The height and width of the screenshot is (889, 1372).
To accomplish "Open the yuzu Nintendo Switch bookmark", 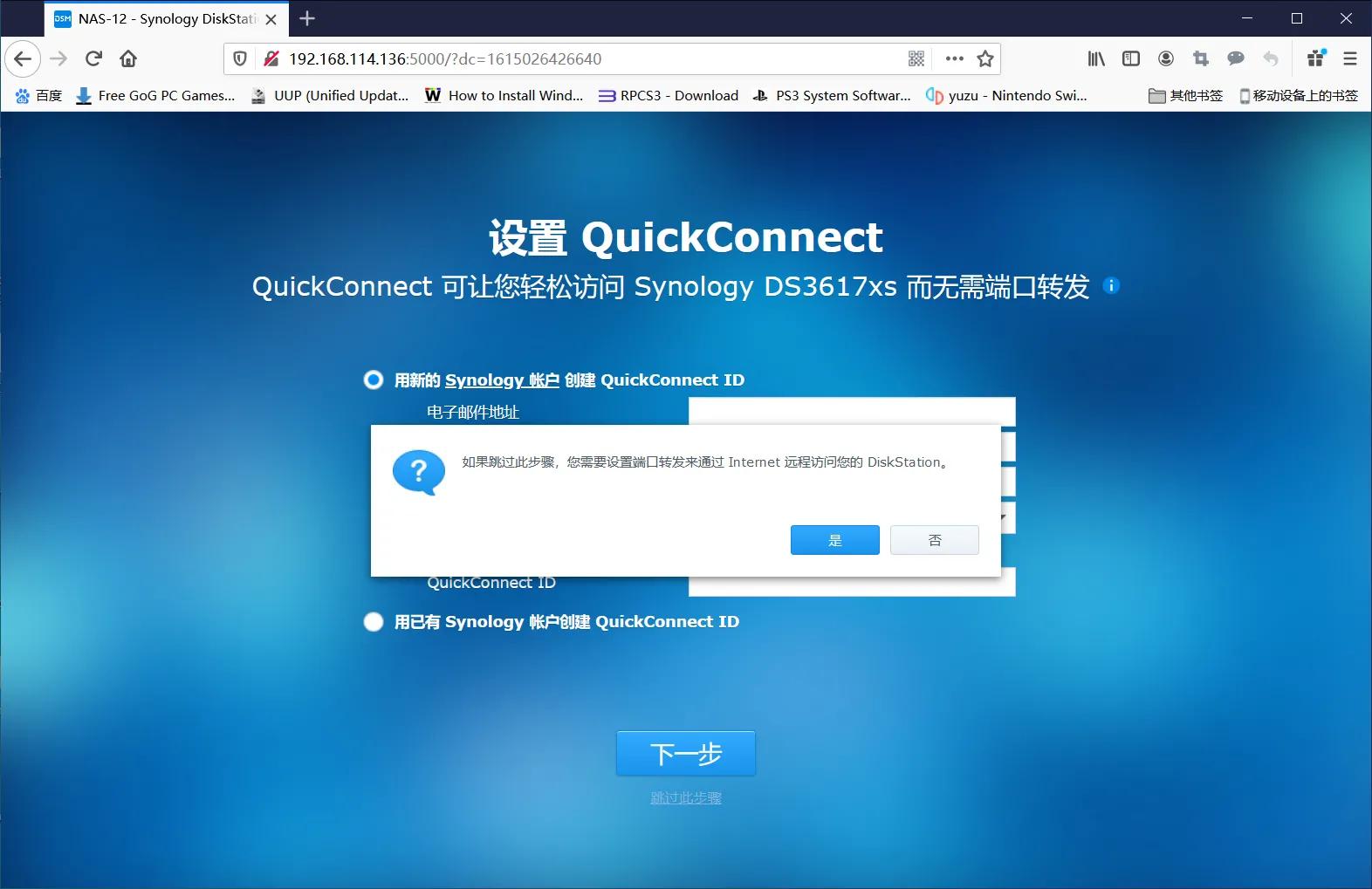I will tap(1006, 95).
